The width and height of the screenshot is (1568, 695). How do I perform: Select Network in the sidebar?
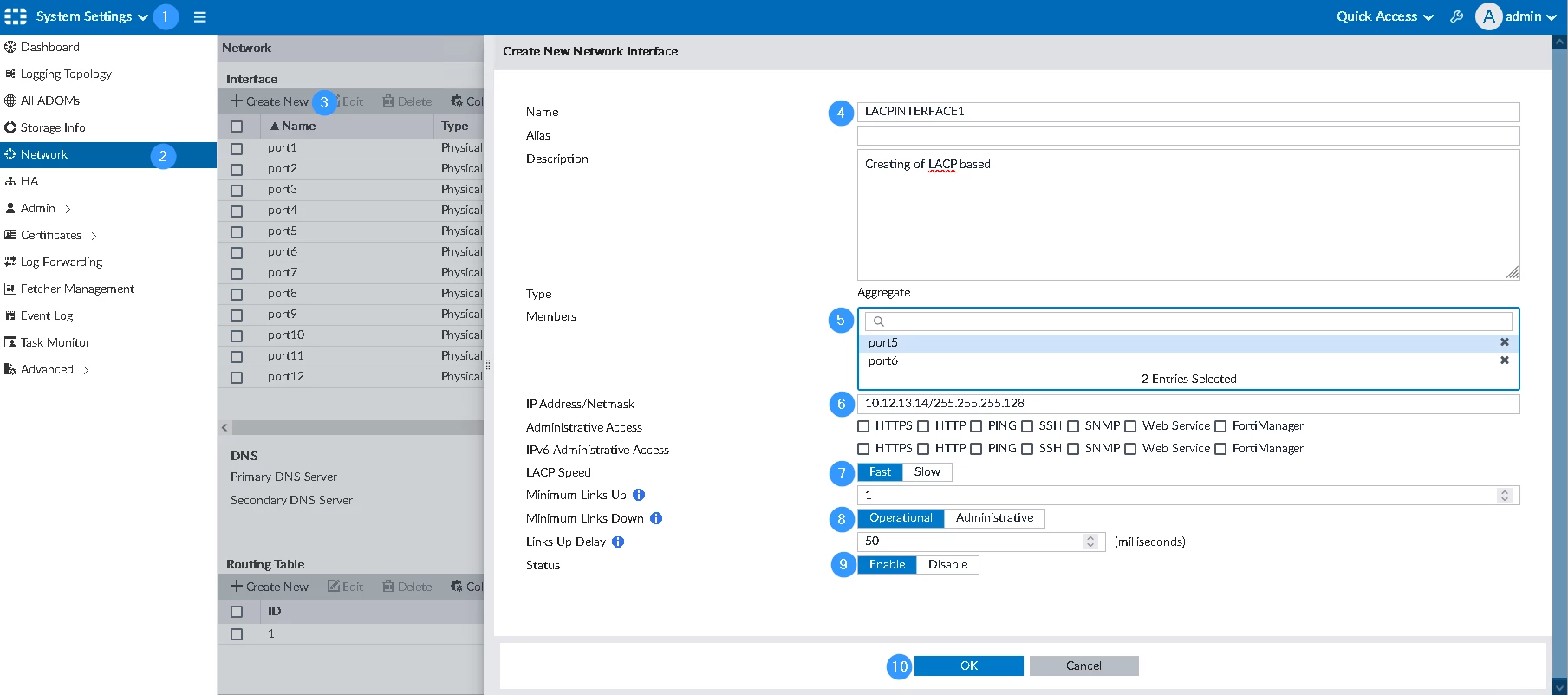click(x=108, y=154)
